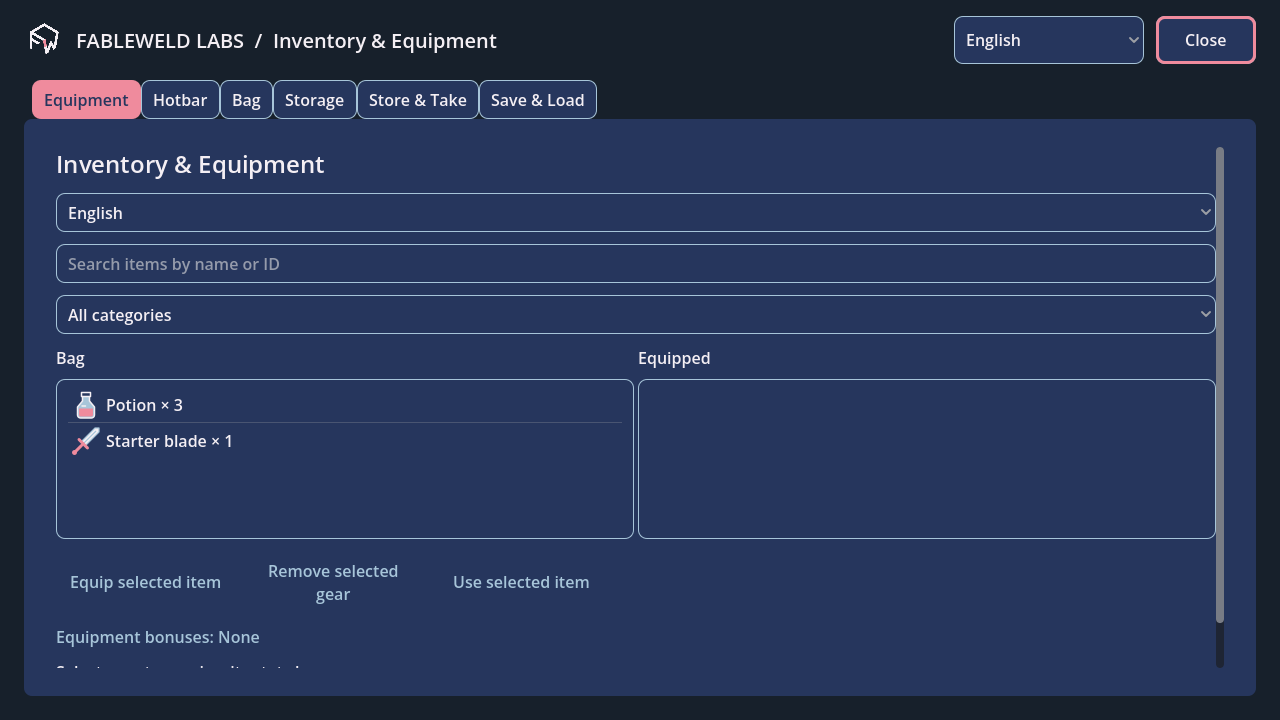The image size is (1280, 720).
Task: Click Remove selected gear button
Action: pos(333,583)
